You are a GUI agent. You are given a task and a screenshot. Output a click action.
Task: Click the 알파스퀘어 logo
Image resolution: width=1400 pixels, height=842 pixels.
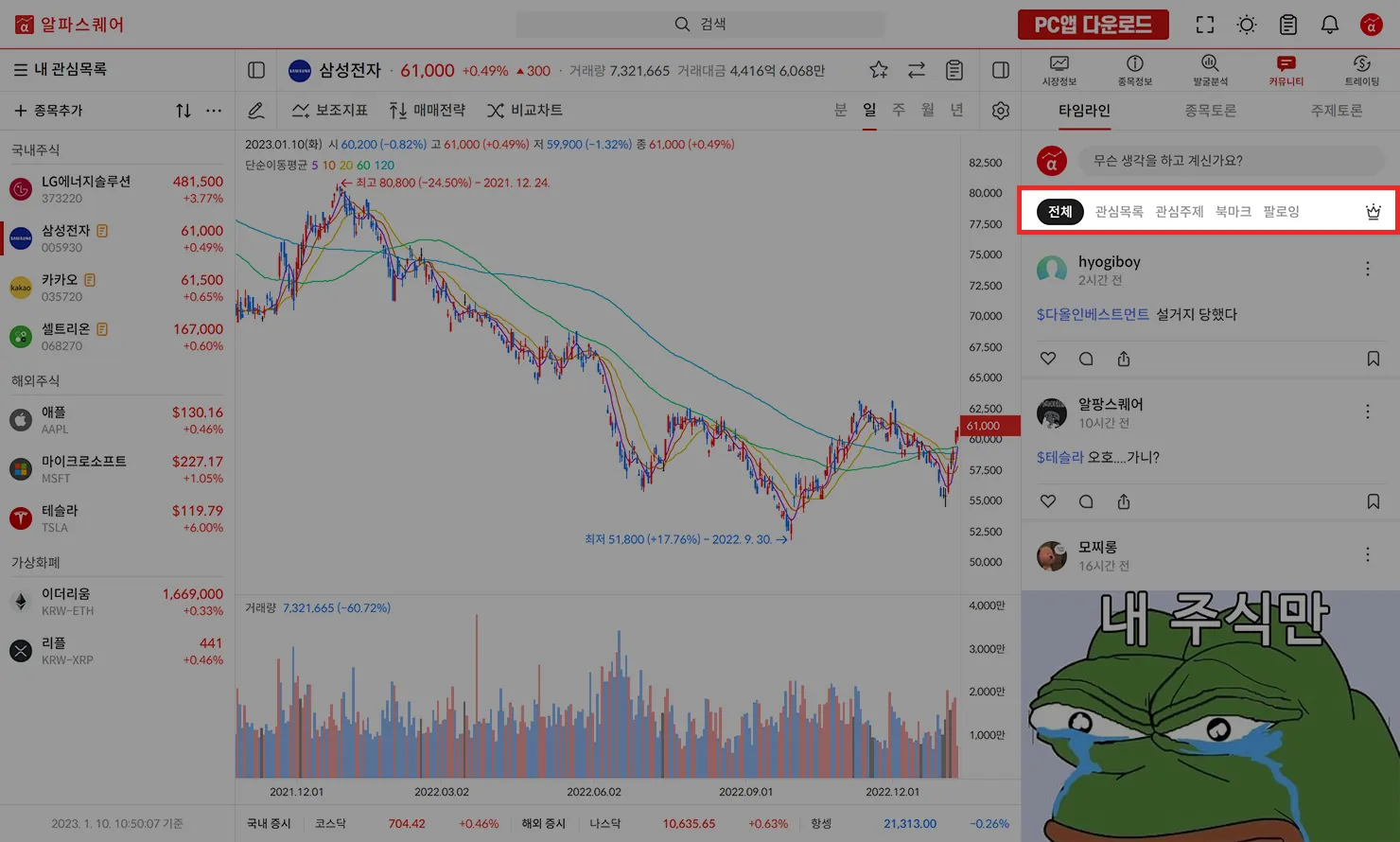tap(70, 25)
